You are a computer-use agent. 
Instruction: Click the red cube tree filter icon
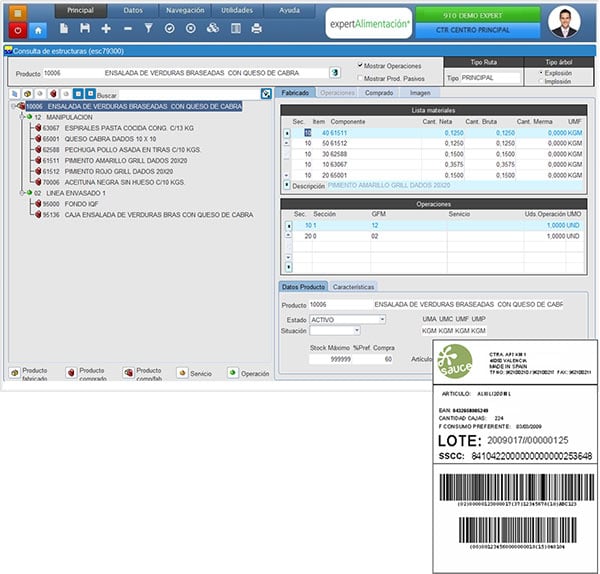(x=53, y=93)
